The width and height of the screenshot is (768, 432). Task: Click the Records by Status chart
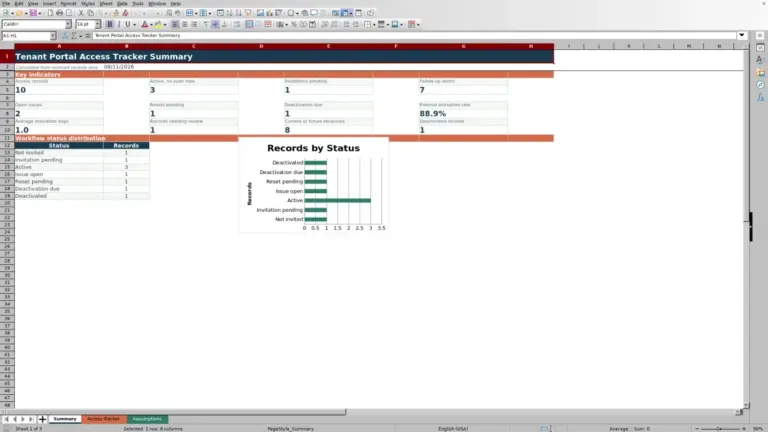point(313,185)
